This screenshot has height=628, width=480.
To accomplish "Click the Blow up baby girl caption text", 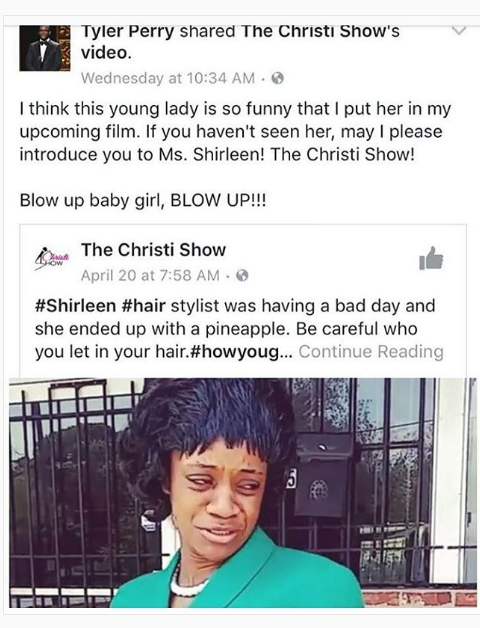I will (143, 200).
